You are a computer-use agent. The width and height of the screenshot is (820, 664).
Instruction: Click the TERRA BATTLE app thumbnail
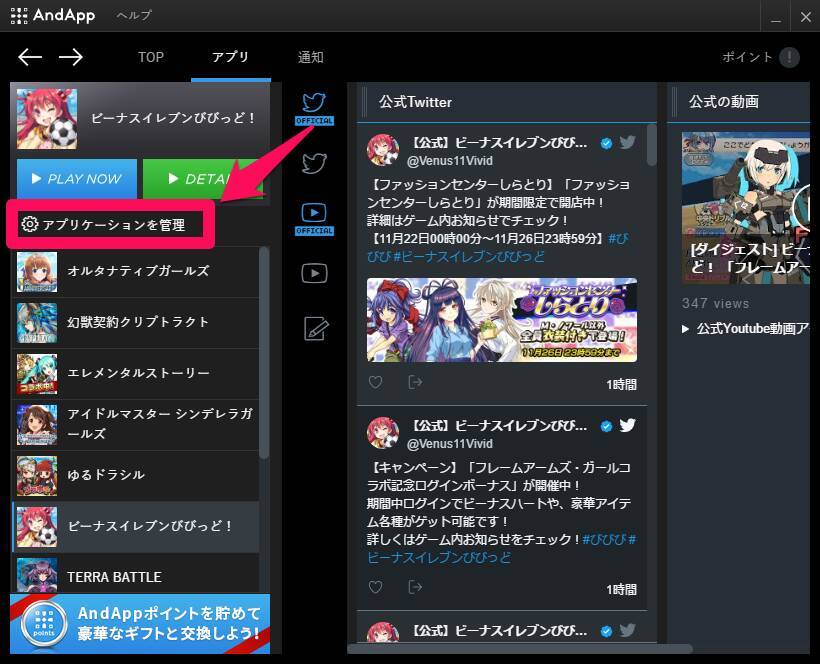pyautogui.click(x=37, y=575)
